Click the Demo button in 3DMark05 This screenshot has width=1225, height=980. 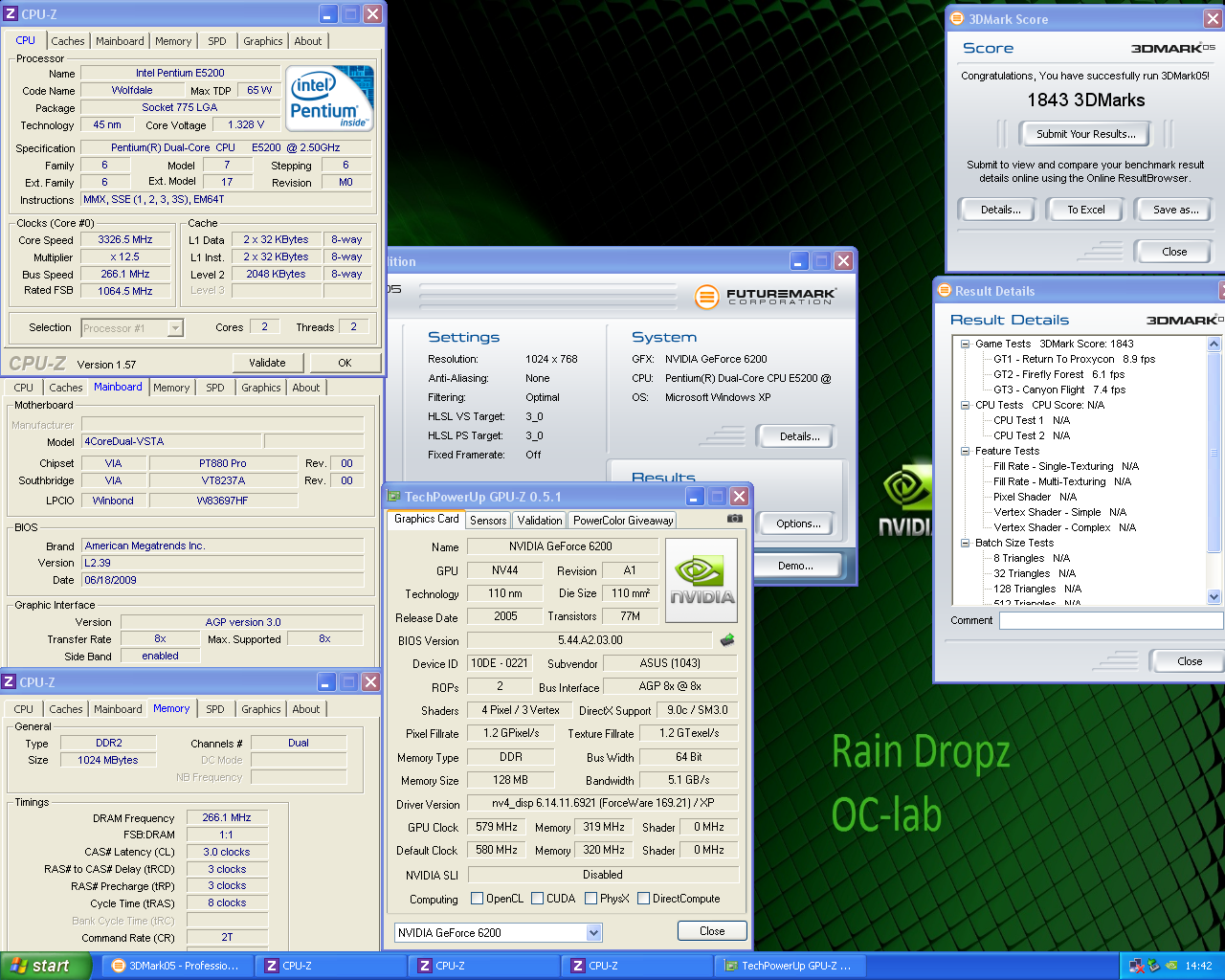pos(795,566)
